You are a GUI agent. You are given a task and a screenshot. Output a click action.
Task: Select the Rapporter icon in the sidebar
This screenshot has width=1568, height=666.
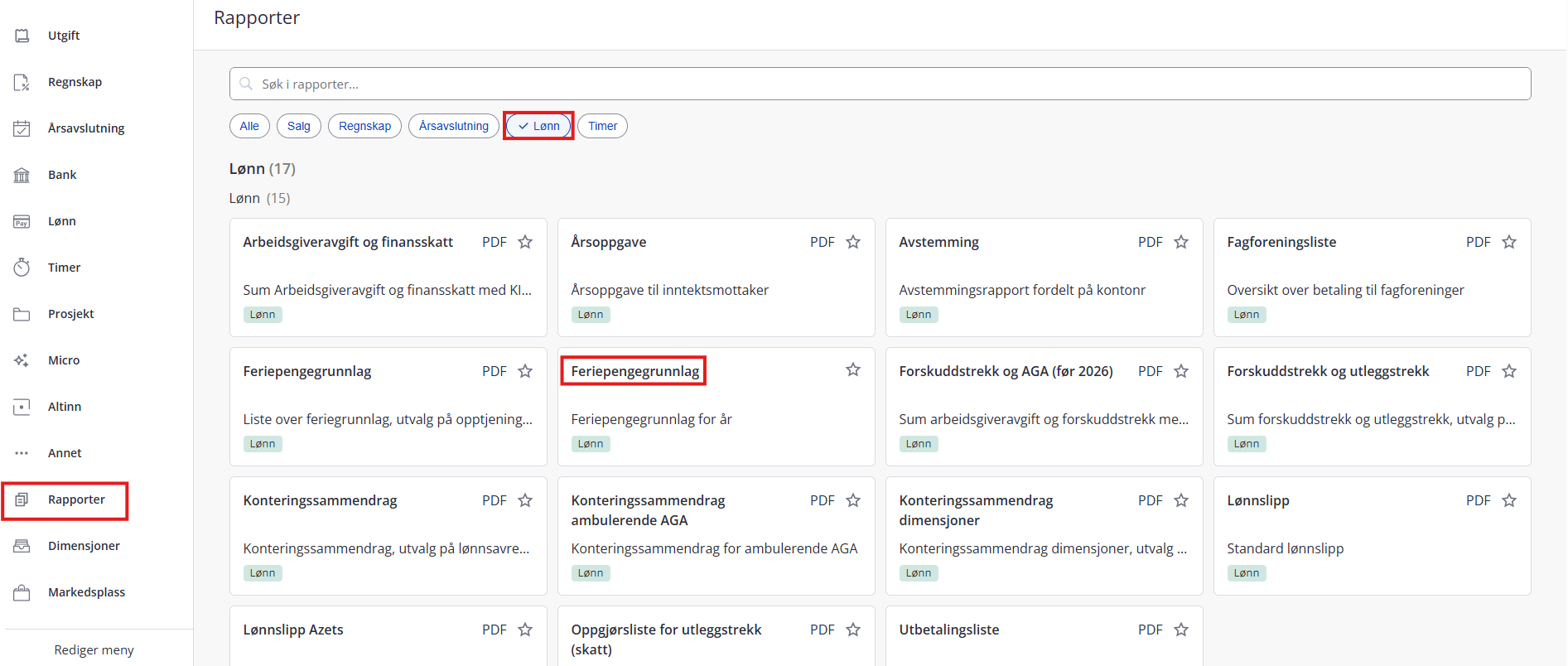pos(22,499)
